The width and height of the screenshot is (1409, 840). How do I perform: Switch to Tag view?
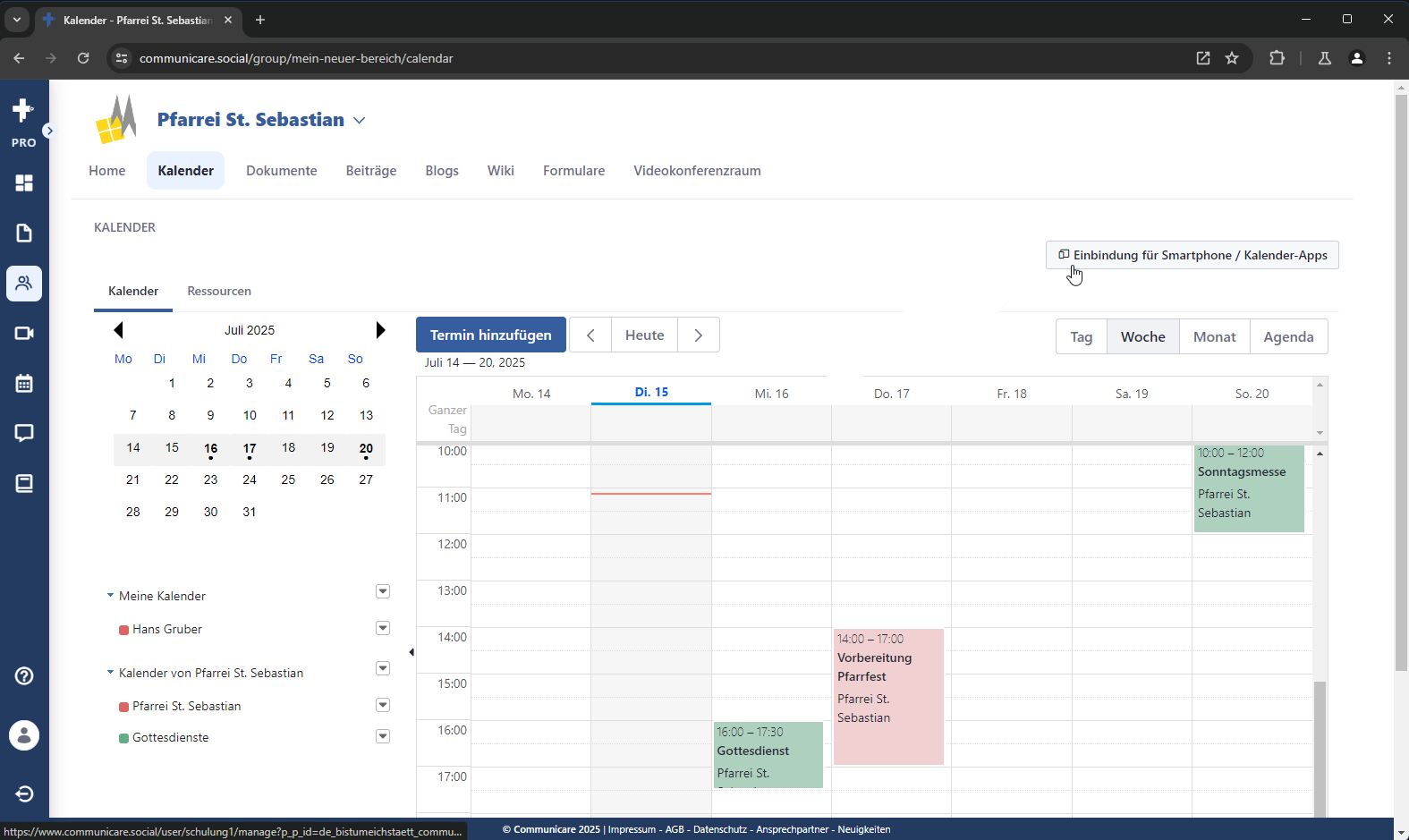[x=1082, y=336]
